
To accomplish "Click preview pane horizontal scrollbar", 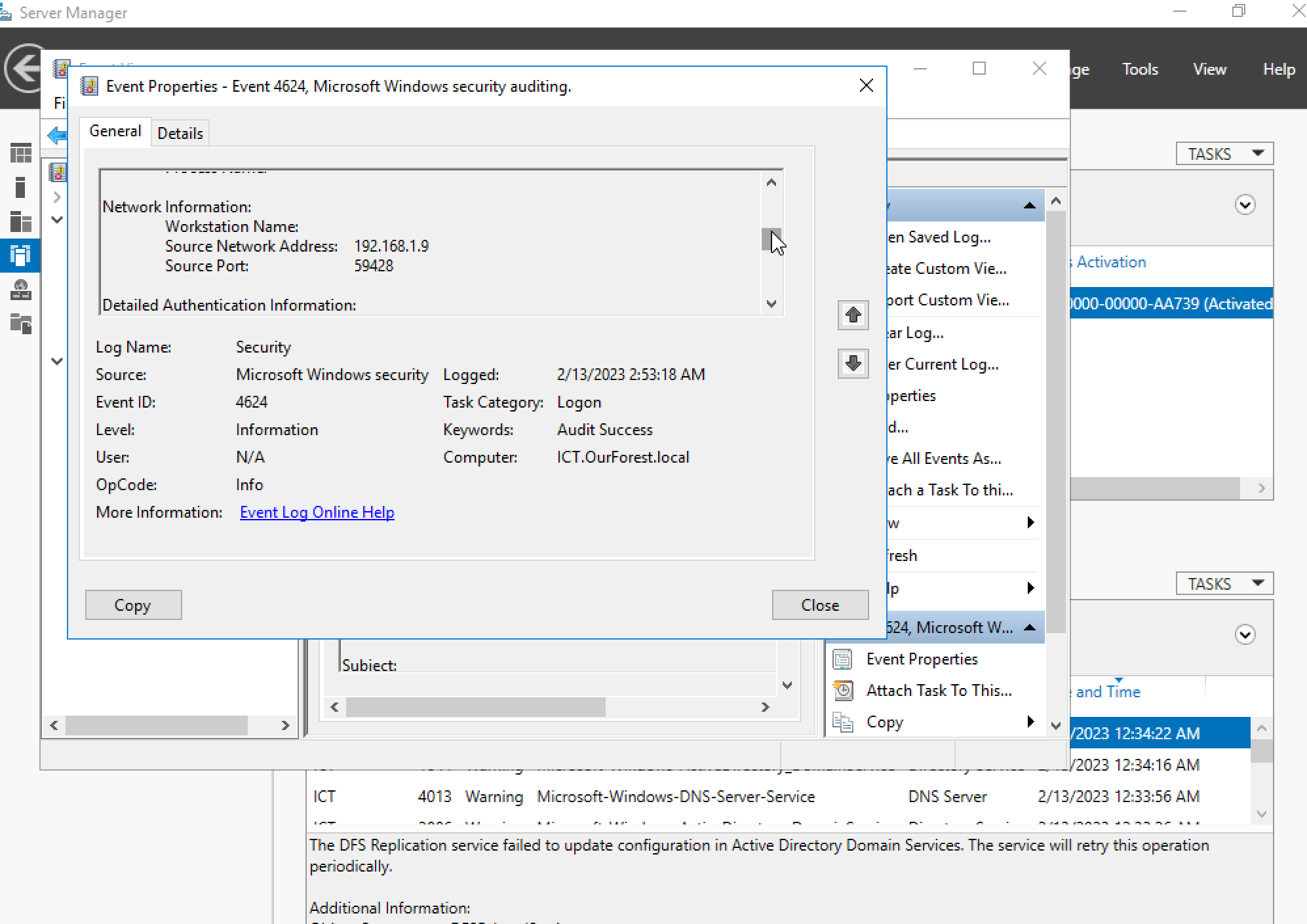I will click(x=476, y=706).
